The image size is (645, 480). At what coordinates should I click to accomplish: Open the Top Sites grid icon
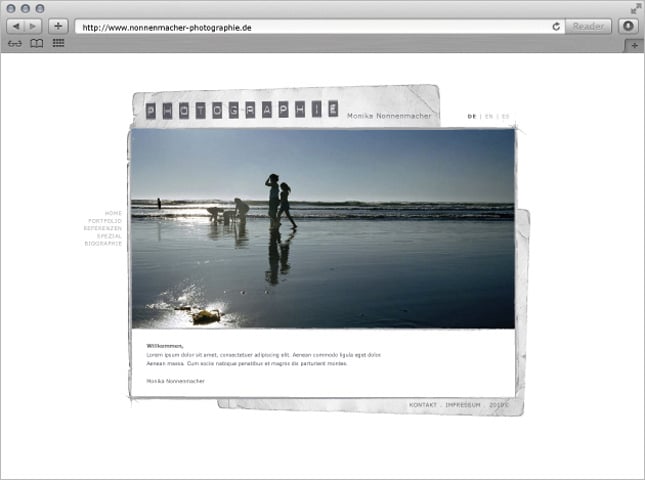point(58,43)
